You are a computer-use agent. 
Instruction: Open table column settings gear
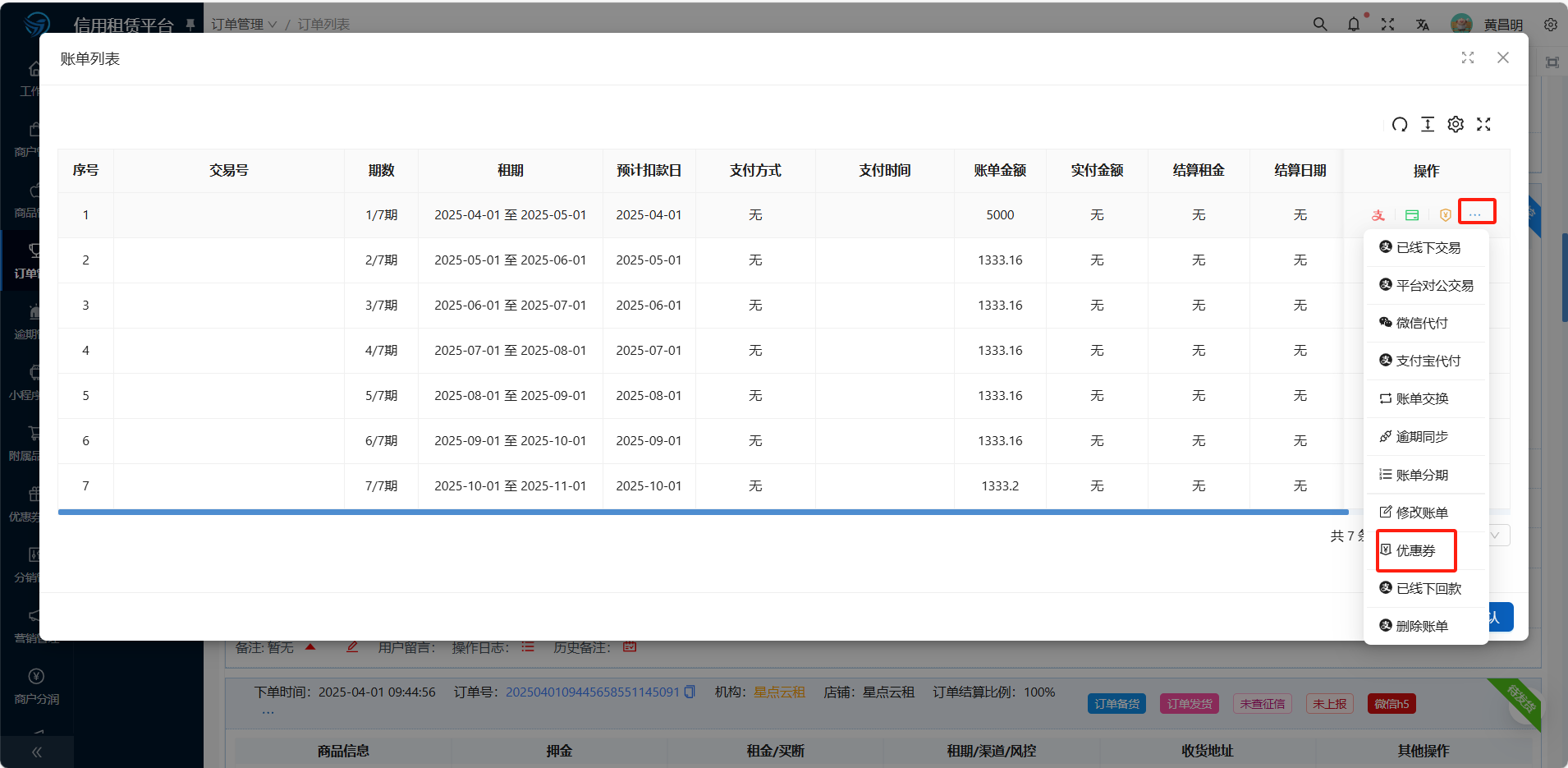1456,124
